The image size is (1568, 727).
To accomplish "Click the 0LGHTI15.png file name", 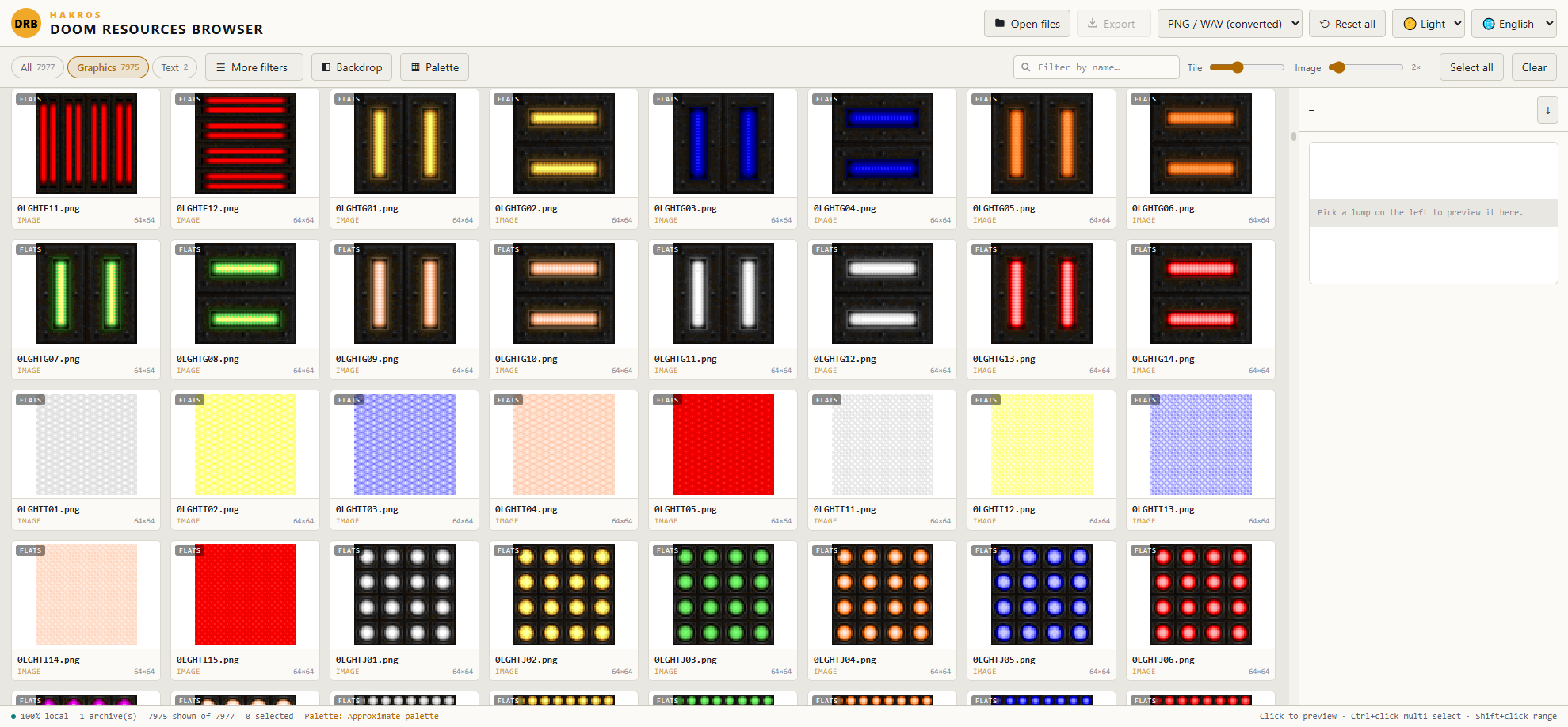I will [208, 660].
